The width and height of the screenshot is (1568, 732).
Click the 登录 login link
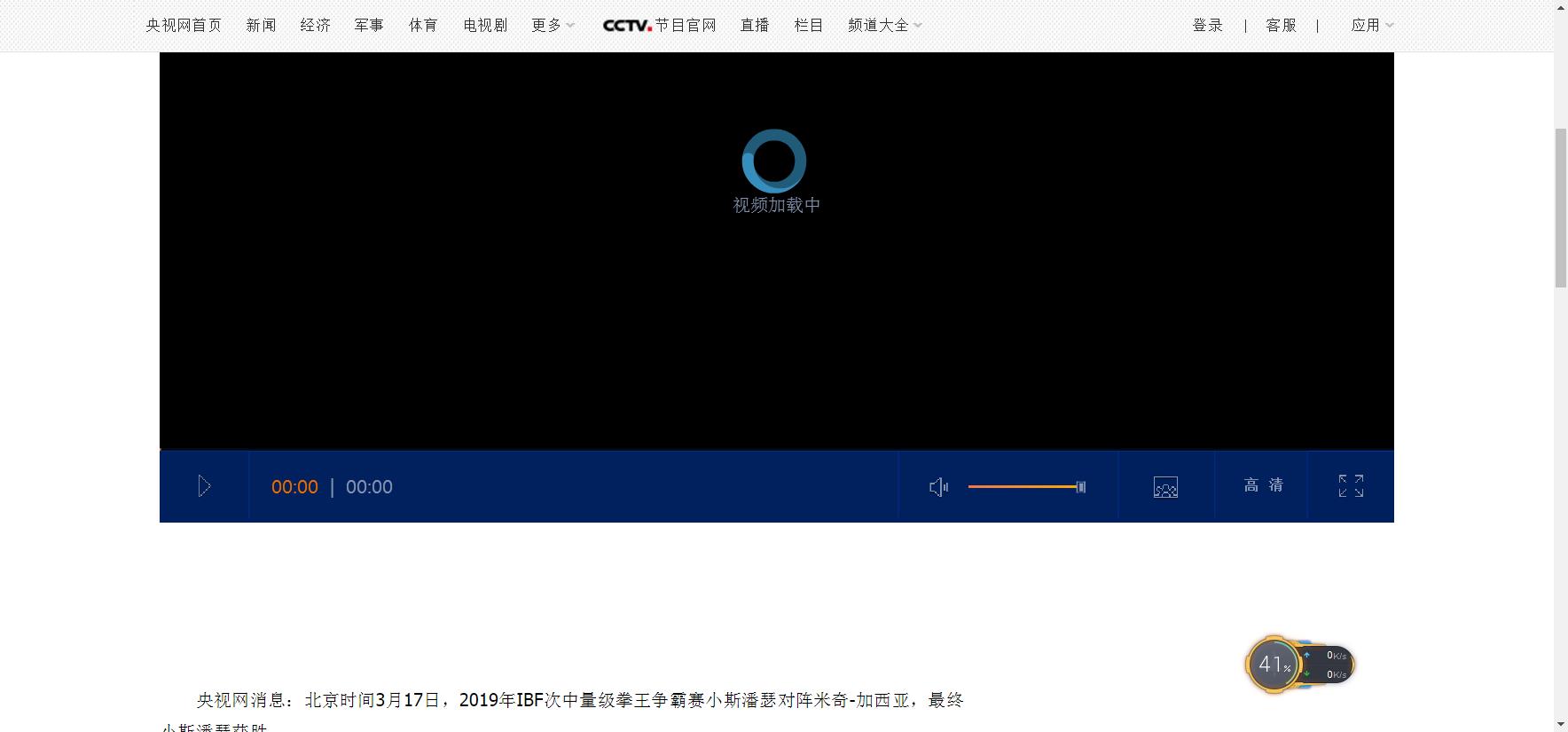coord(1207,25)
